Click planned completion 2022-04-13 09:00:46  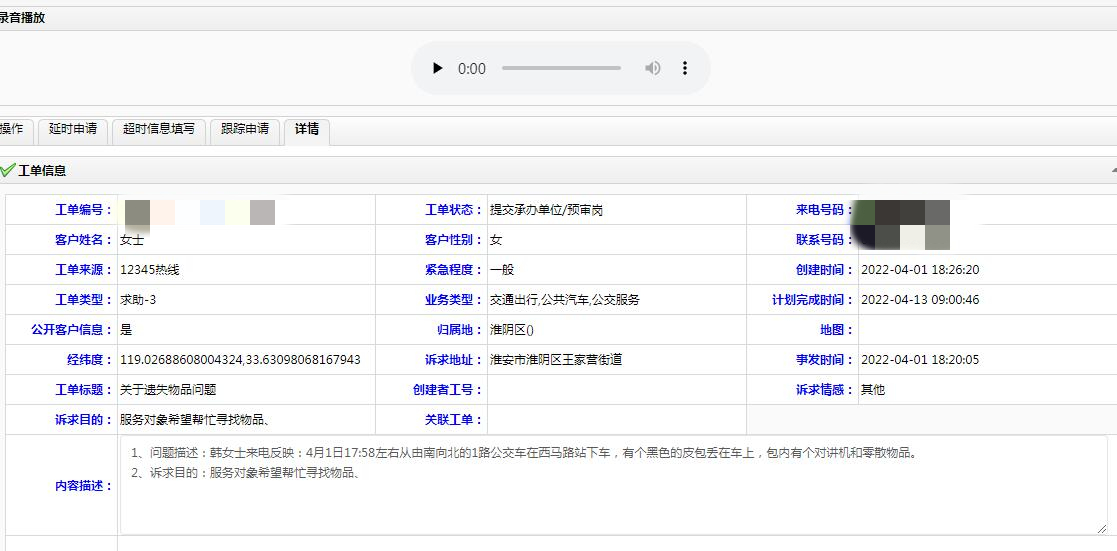coord(920,300)
